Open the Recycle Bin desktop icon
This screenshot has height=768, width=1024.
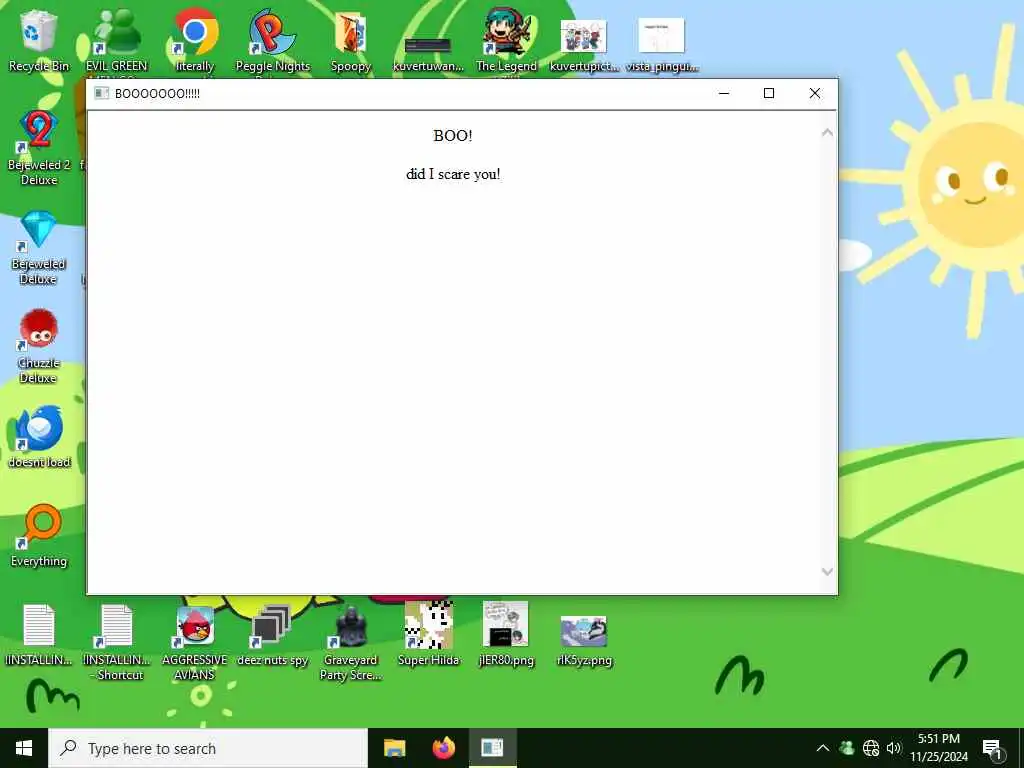tap(39, 40)
